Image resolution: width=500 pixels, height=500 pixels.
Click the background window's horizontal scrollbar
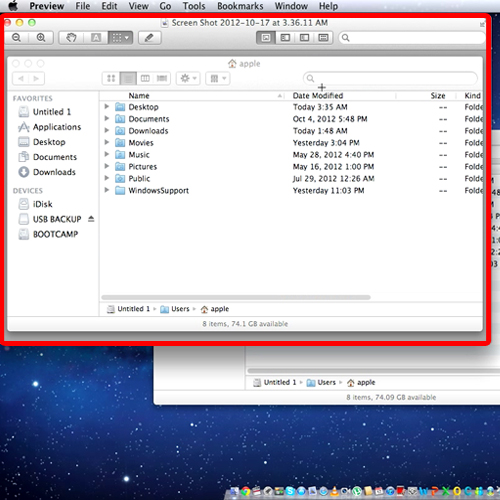coord(373,371)
